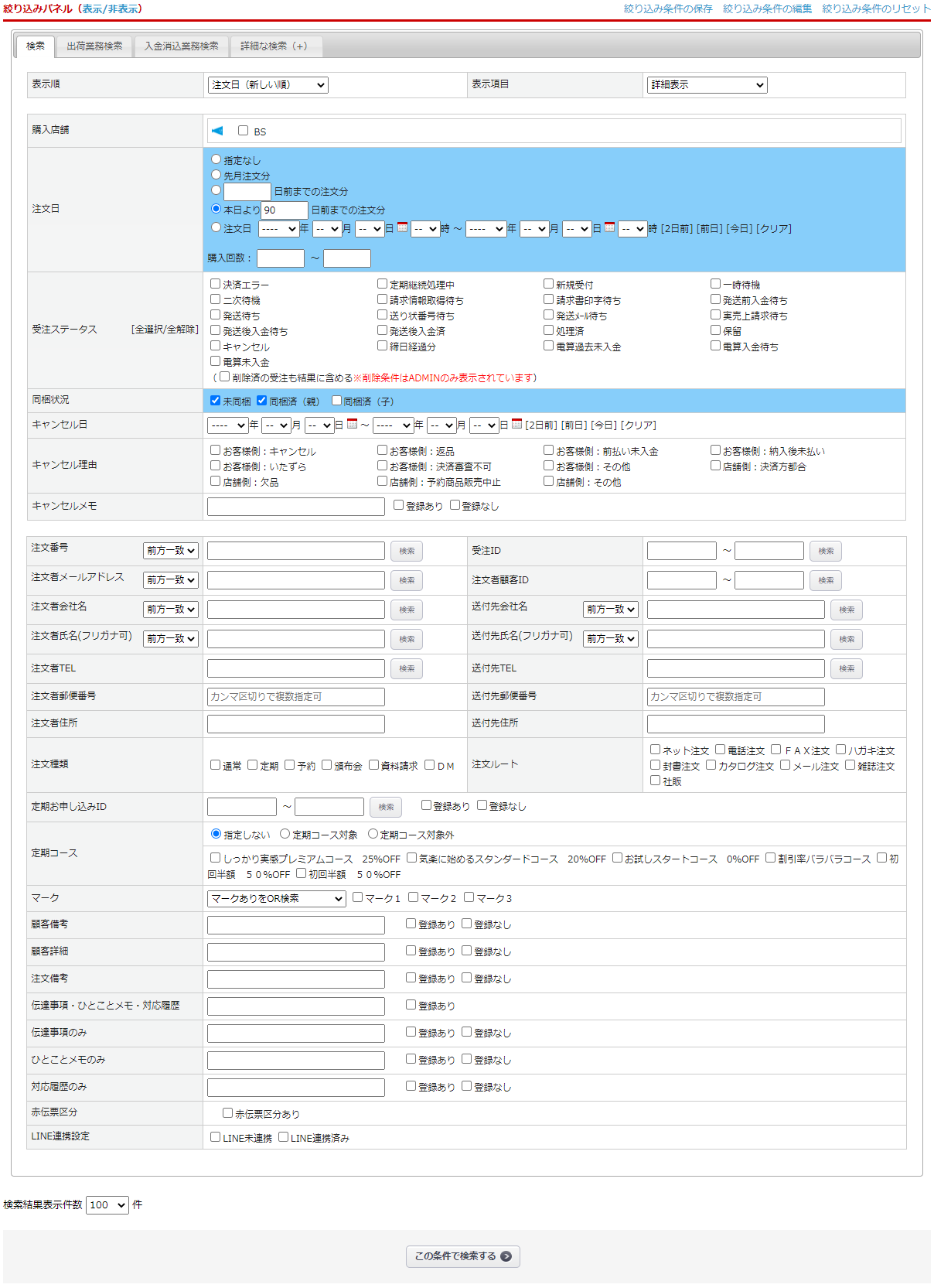Open the order date end calendar picker
Viewport: 934px width, 1288px height.
coord(609,227)
